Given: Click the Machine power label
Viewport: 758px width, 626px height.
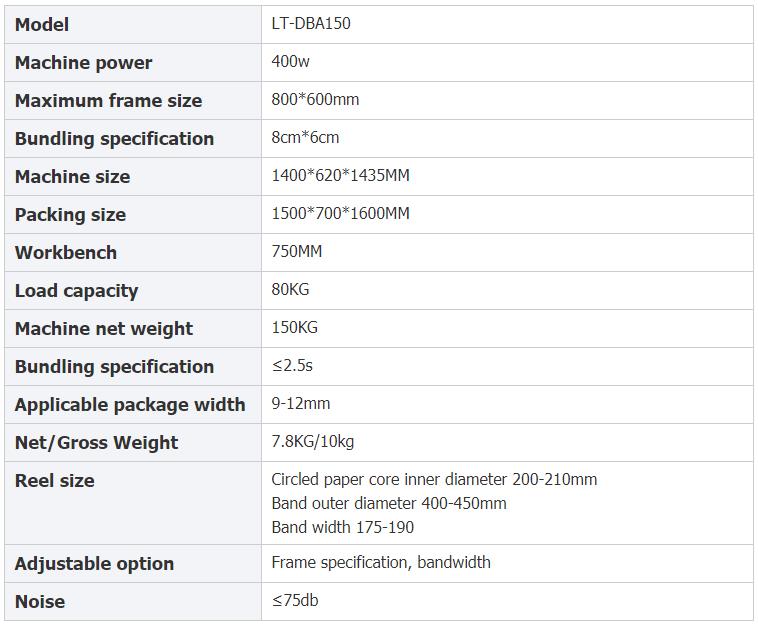Looking at the screenshot, I should tap(84, 63).
